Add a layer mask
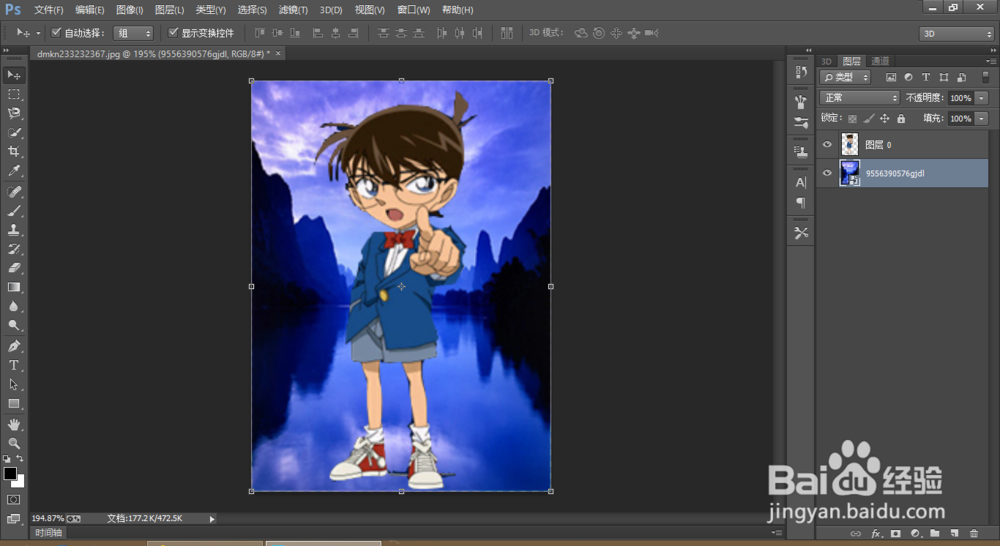 [895, 533]
